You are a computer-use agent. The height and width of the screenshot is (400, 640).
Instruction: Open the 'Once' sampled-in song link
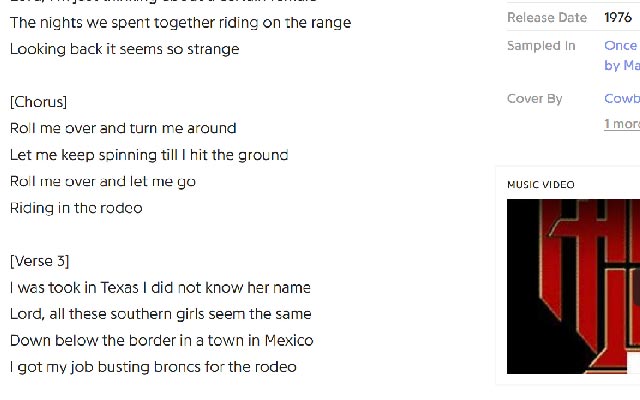click(x=622, y=45)
